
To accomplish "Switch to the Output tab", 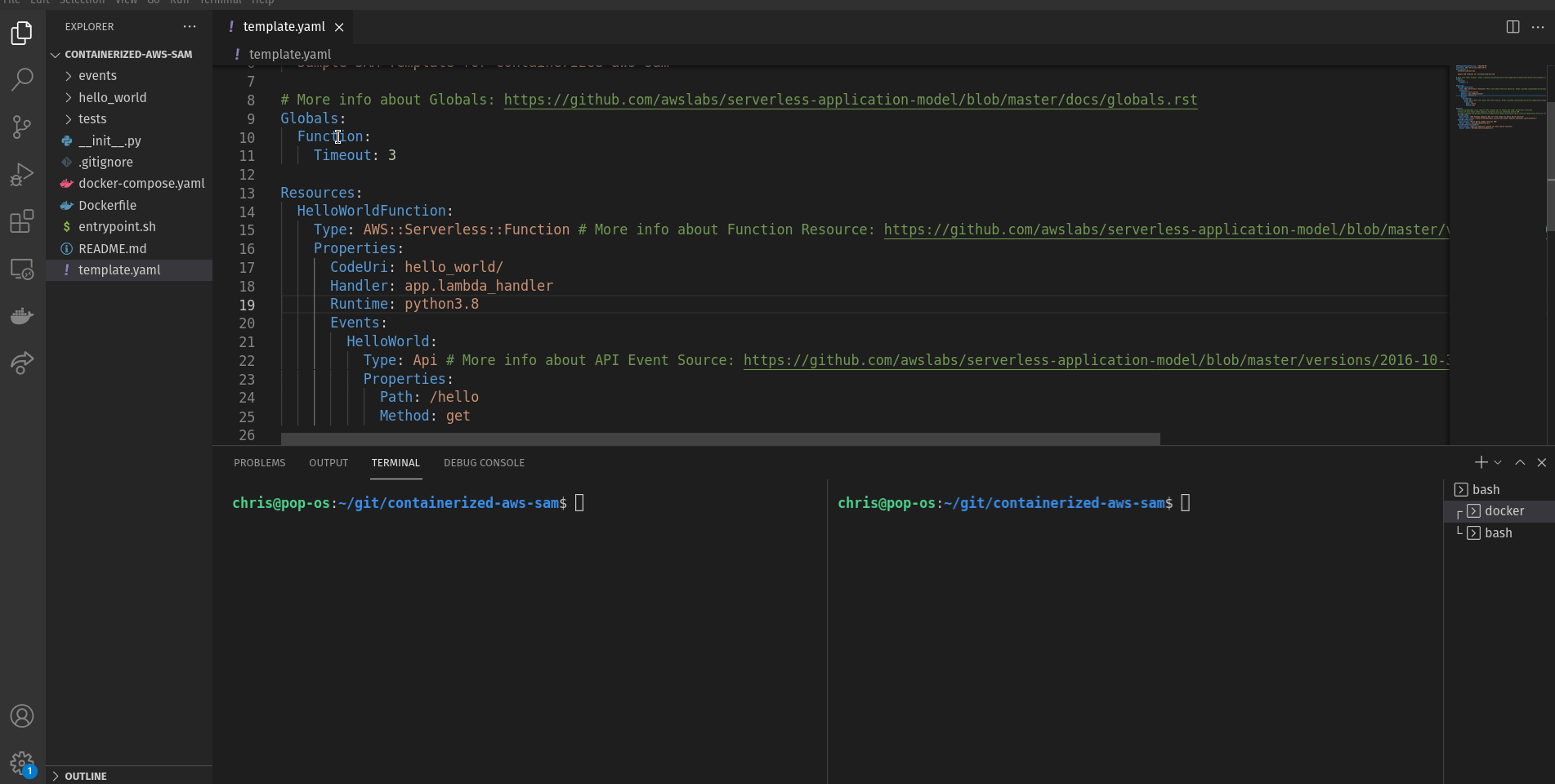I will pos(328,462).
